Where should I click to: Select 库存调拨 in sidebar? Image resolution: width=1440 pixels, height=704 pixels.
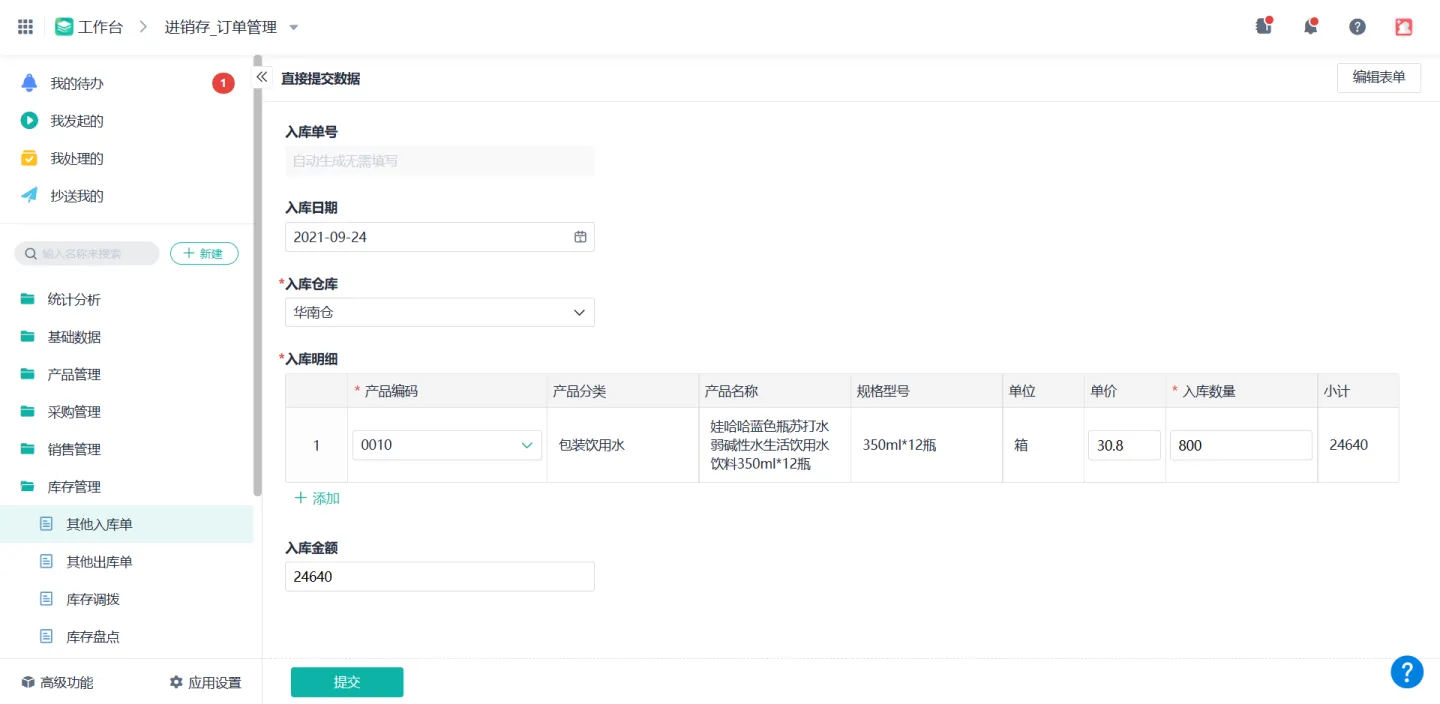coord(126,599)
